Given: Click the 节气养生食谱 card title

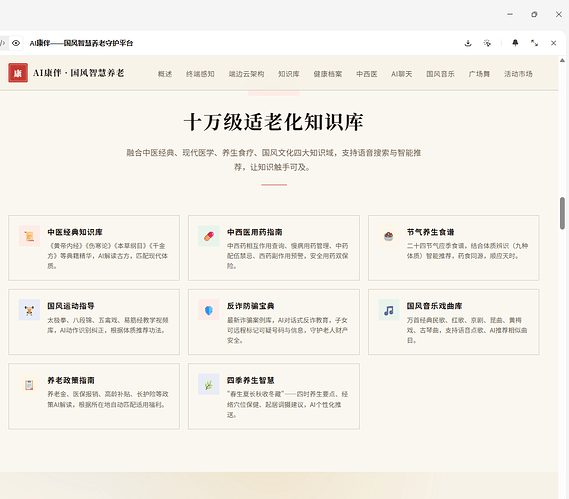Looking at the screenshot, I should 430,232.
